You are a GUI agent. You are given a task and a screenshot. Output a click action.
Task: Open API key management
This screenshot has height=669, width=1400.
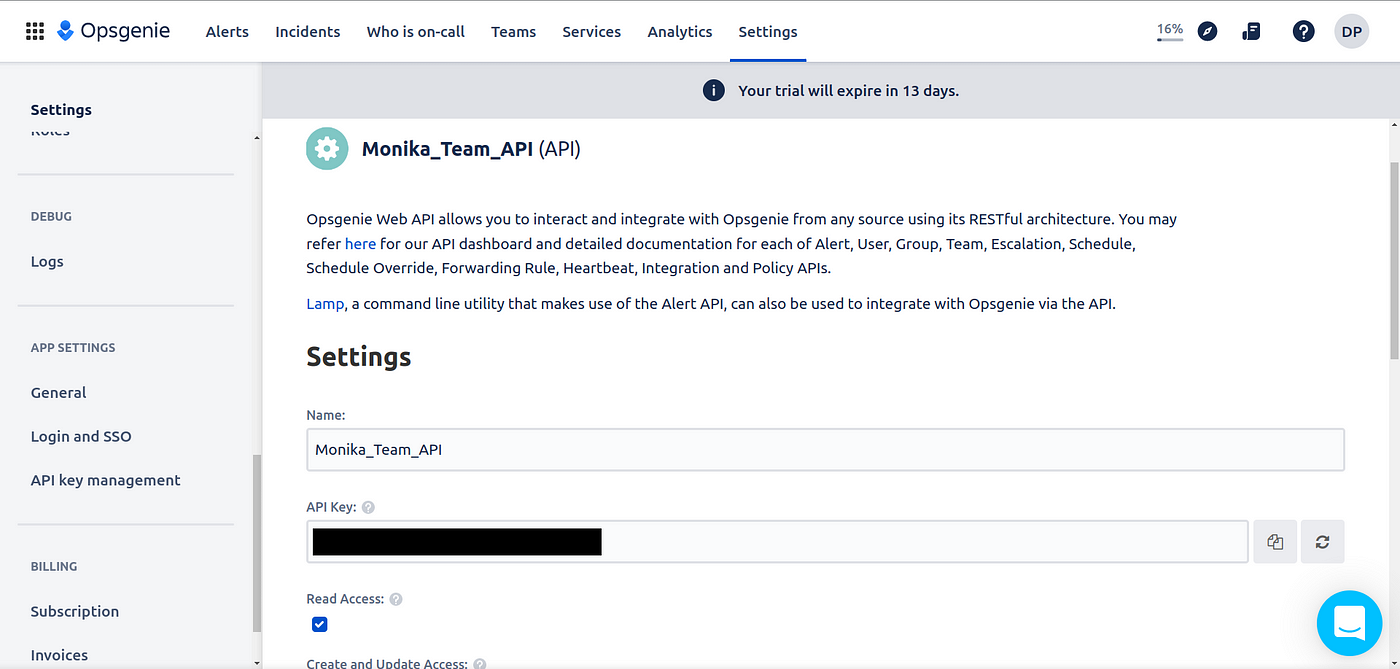(106, 480)
